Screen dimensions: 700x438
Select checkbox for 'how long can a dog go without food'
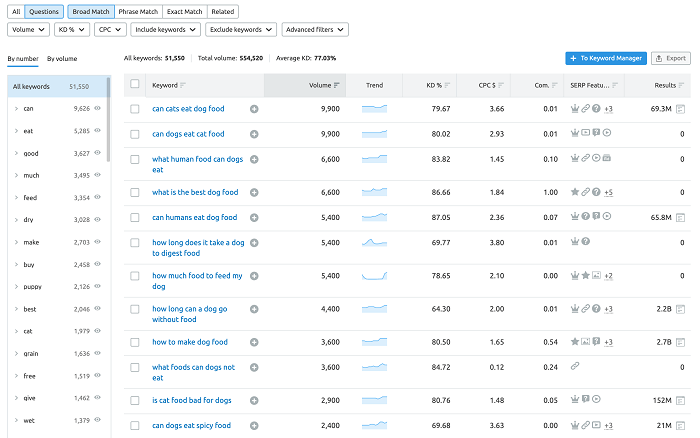coord(134,309)
